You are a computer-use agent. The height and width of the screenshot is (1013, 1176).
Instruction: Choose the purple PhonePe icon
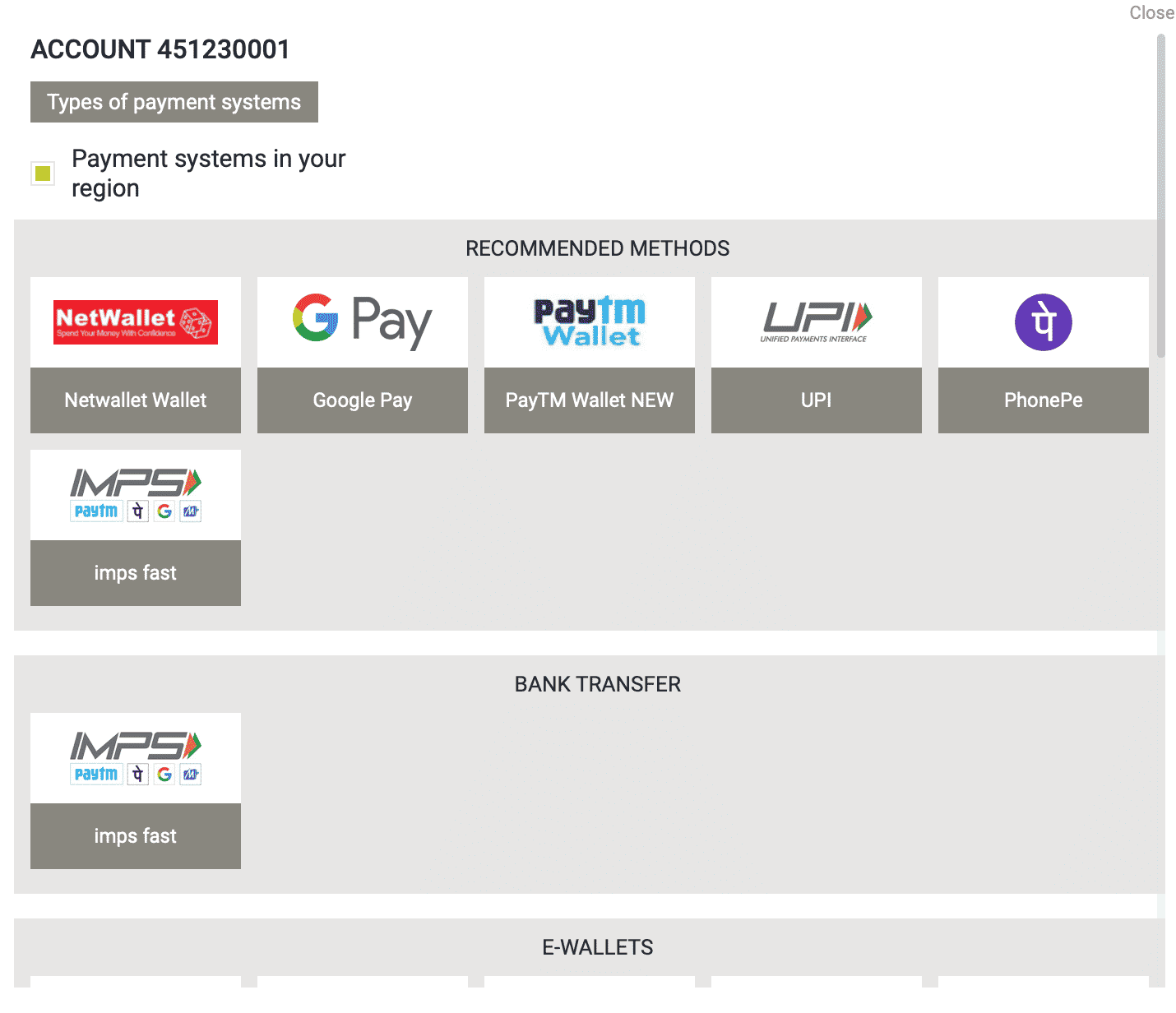click(1044, 322)
